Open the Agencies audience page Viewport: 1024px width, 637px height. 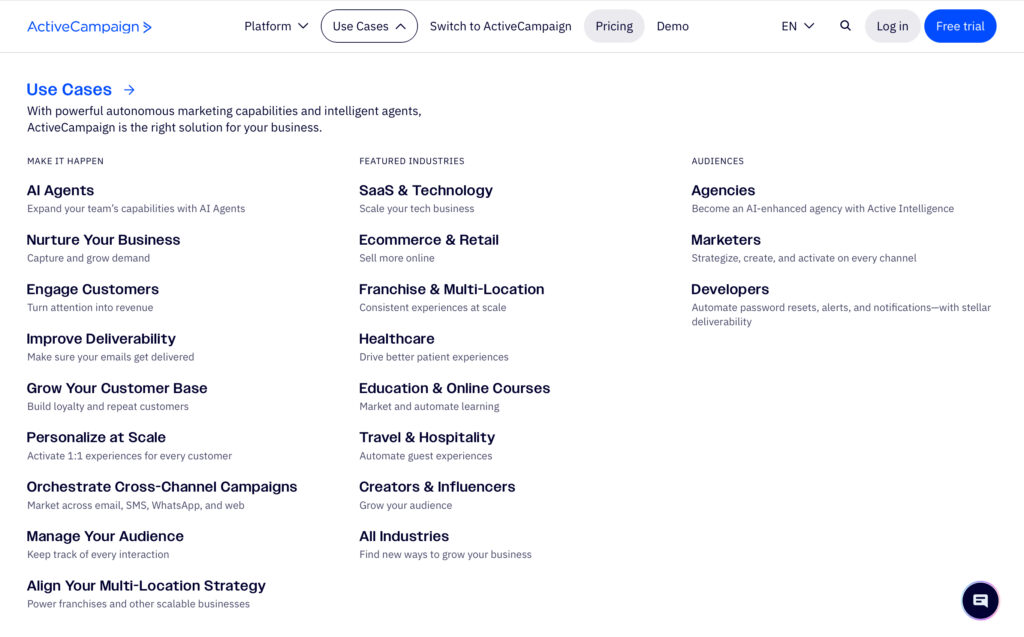(x=724, y=190)
